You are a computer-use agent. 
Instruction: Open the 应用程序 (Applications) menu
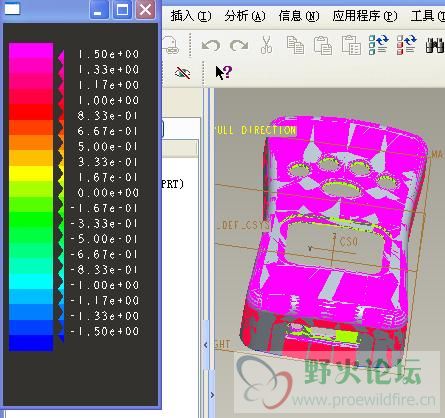click(x=365, y=16)
